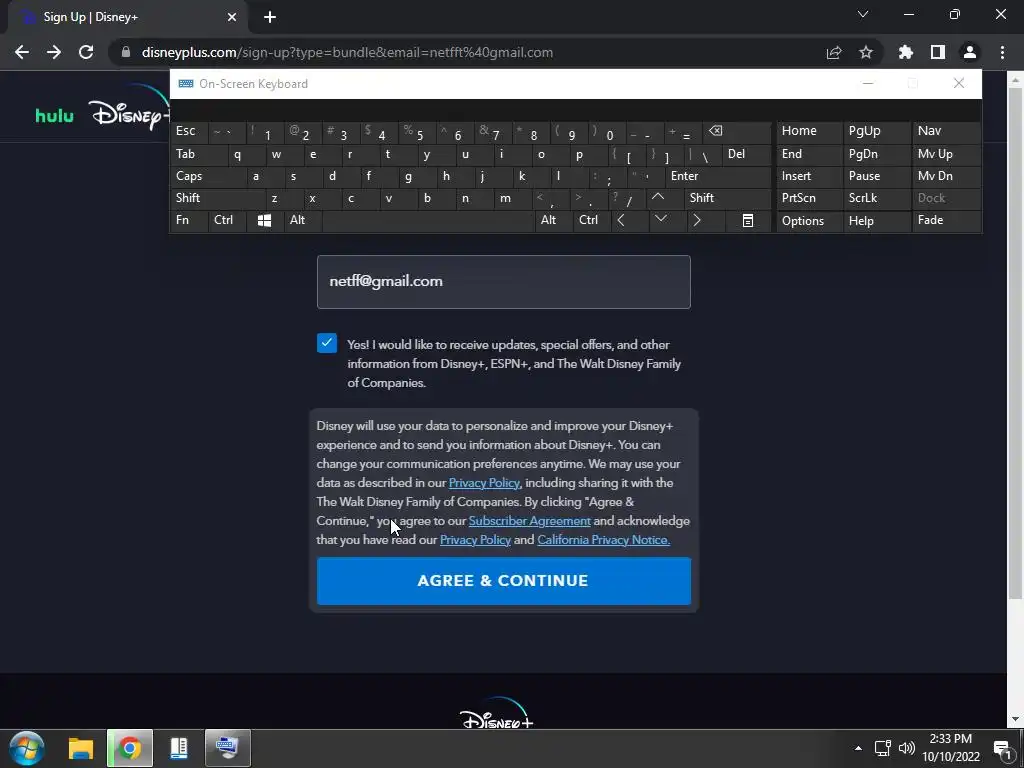
Task: Click the Tab key on keyboard
Action: pyautogui.click(x=199, y=154)
